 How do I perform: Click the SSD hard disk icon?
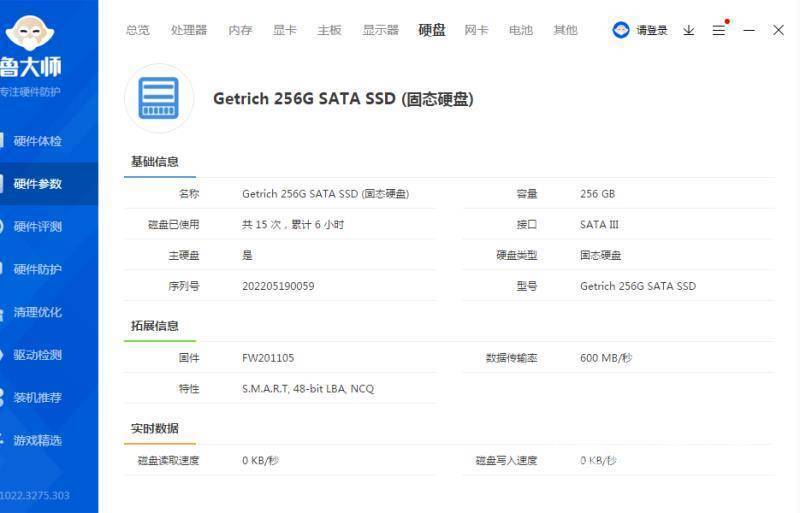coord(159,98)
